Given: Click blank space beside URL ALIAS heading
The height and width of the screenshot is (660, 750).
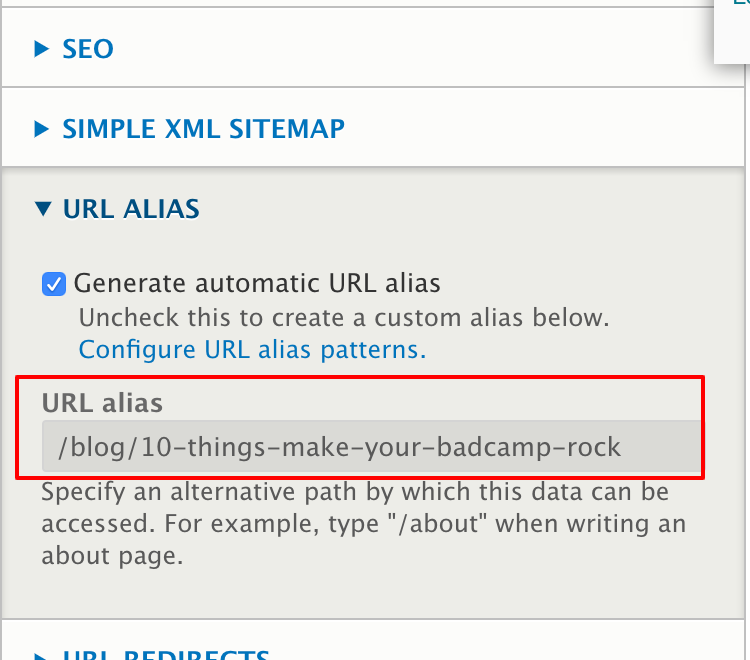Looking at the screenshot, I should point(450,208).
